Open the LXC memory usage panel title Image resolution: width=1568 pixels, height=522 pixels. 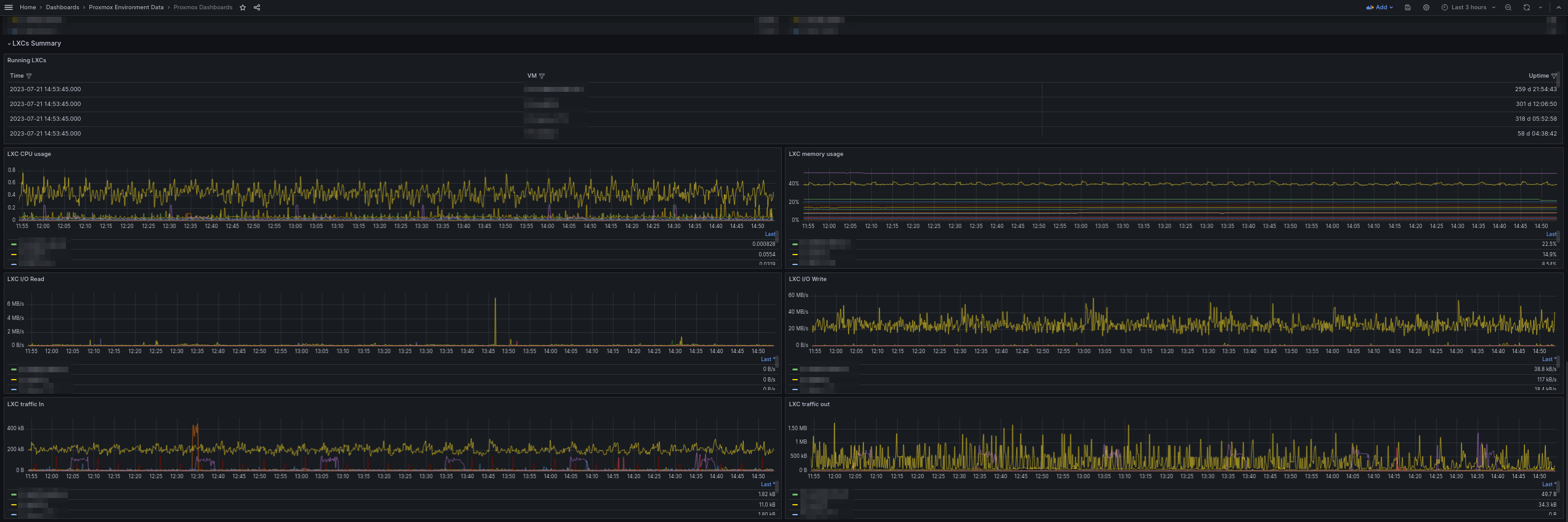(816, 154)
